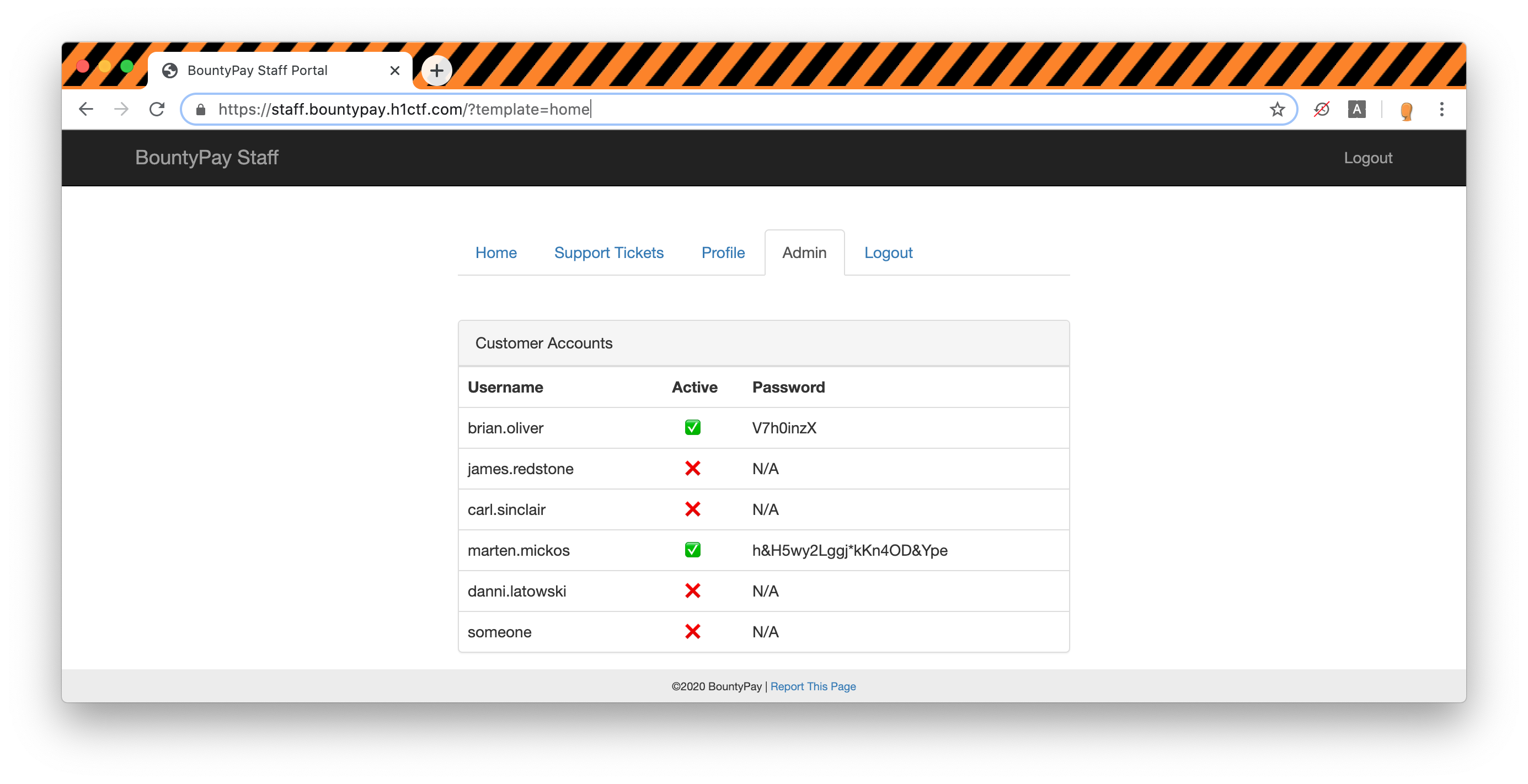Click the BountyPay Staff brand title

(x=206, y=158)
